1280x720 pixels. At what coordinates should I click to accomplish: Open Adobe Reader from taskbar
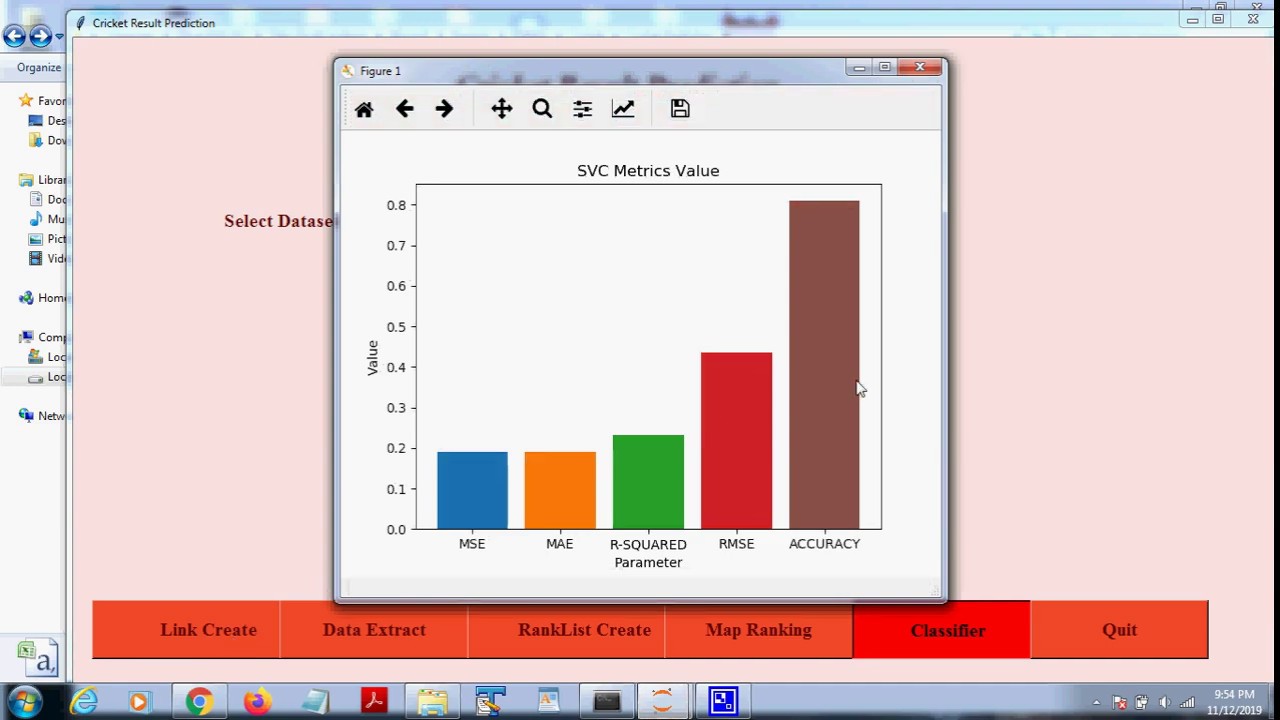(374, 702)
